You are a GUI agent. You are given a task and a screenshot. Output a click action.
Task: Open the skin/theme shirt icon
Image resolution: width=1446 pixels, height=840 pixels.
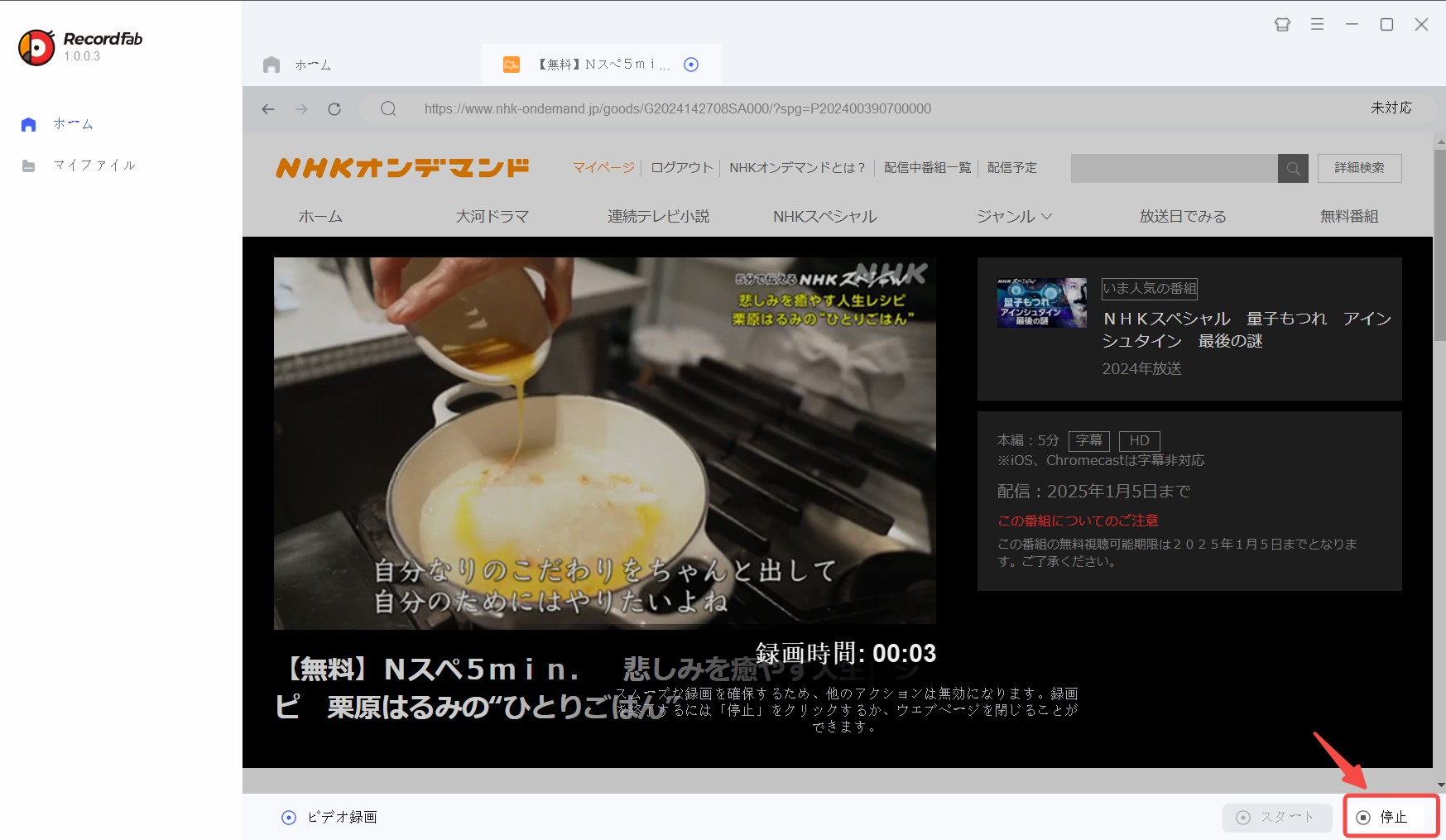(x=1282, y=25)
